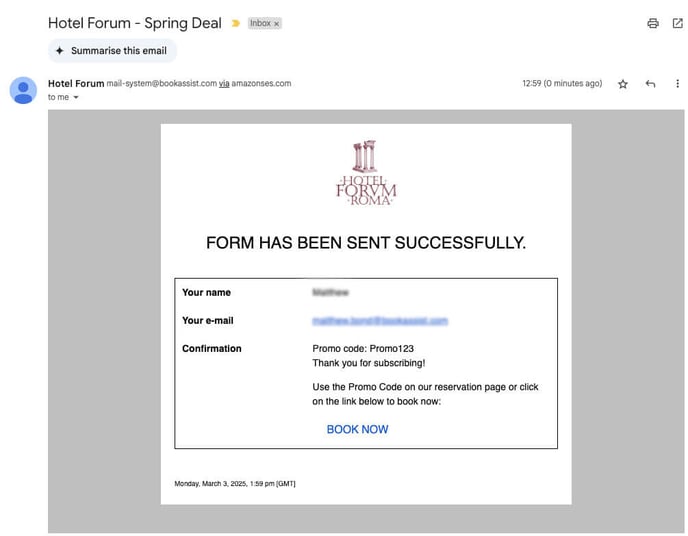Click the Hotel Forum Roma logo
The image size is (688, 536).
pyautogui.click(x=366, y=173)
